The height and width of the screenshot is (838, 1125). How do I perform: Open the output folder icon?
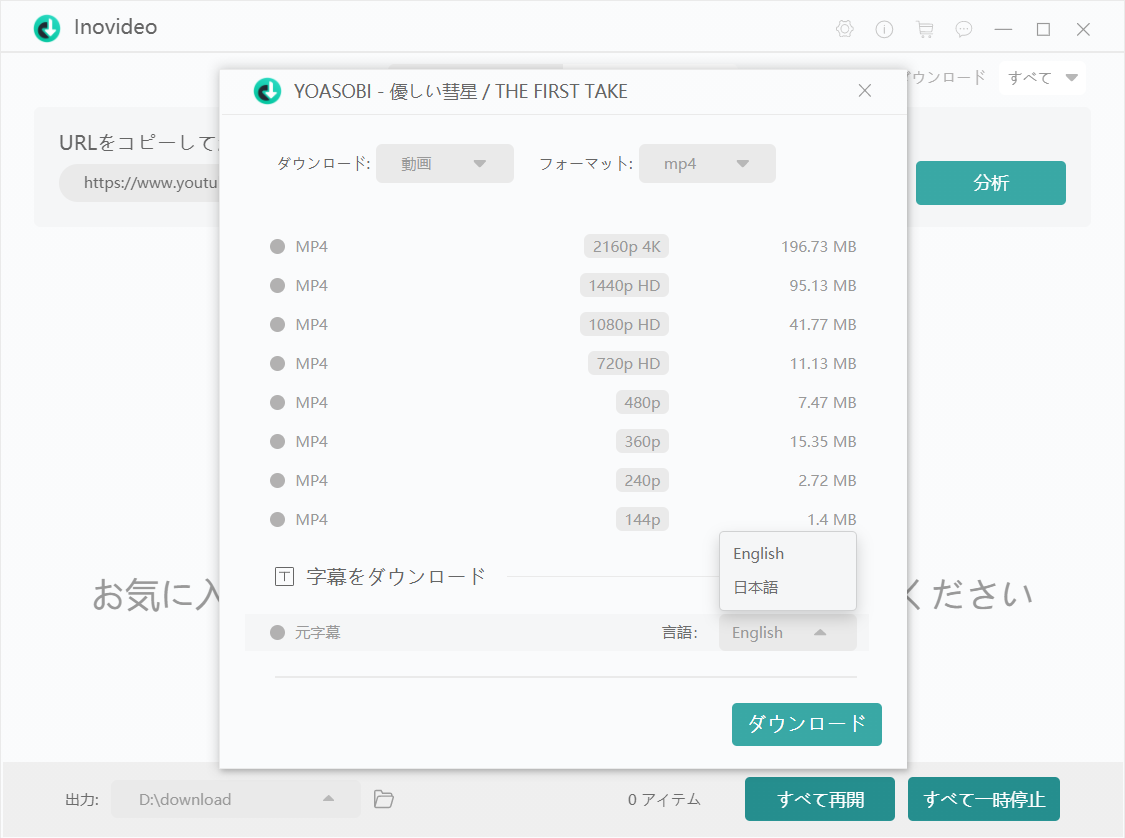384,799
